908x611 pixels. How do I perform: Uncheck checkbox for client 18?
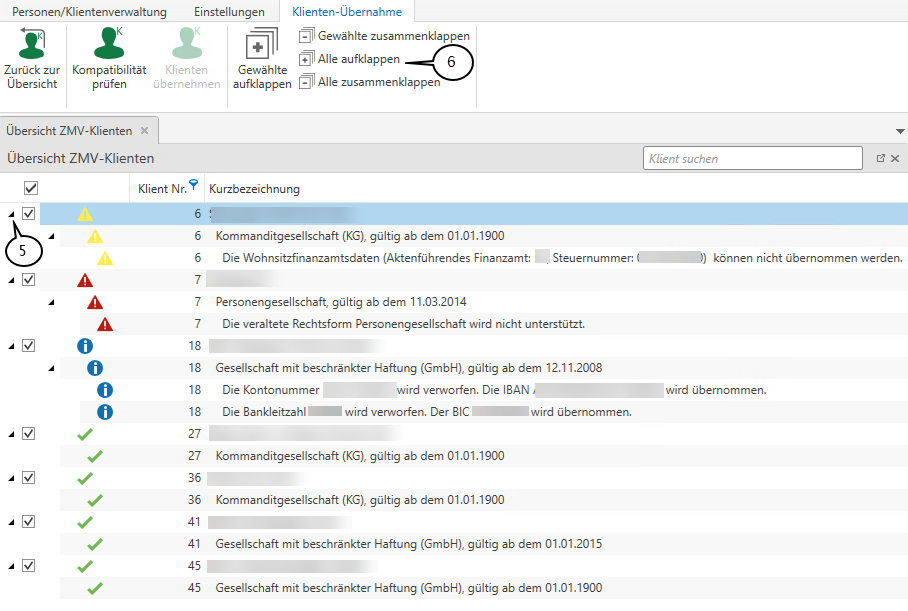pos(29,346)
